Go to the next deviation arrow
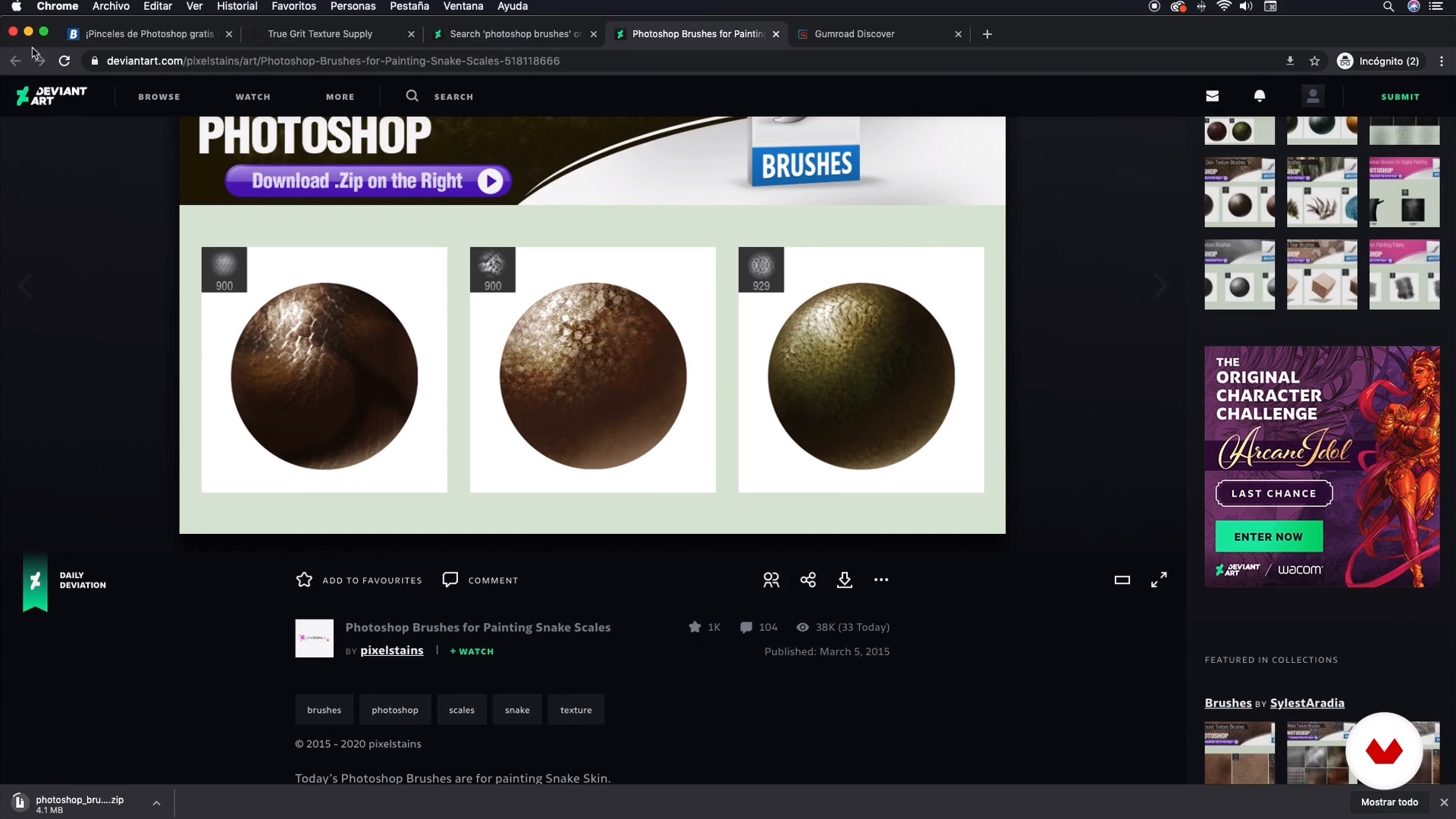The height and width of the screenshot is (819, 1456). click(x=1160, y=286)
